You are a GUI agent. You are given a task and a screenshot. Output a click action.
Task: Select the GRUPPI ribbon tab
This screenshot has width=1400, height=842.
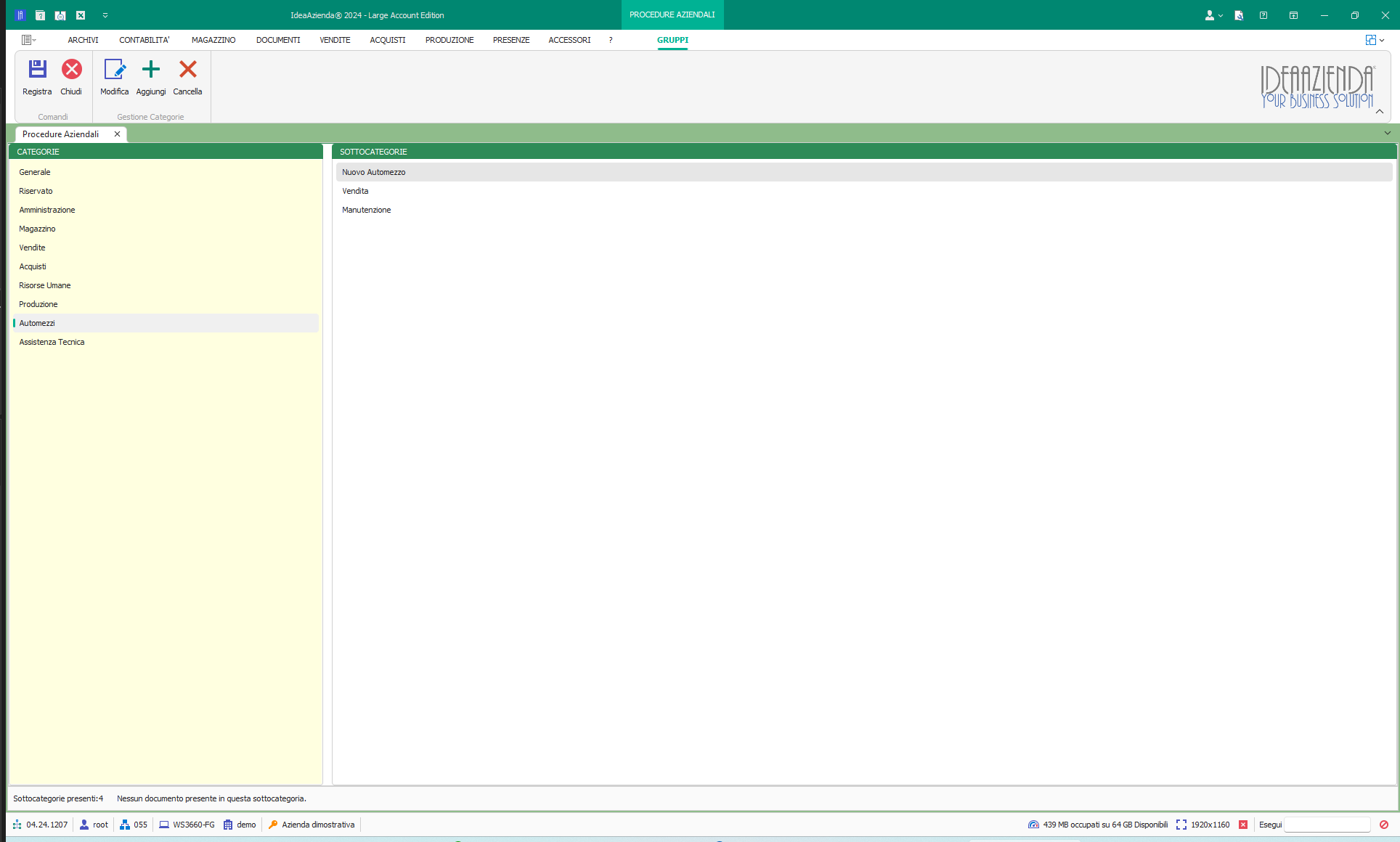click(x=672, y=40)
